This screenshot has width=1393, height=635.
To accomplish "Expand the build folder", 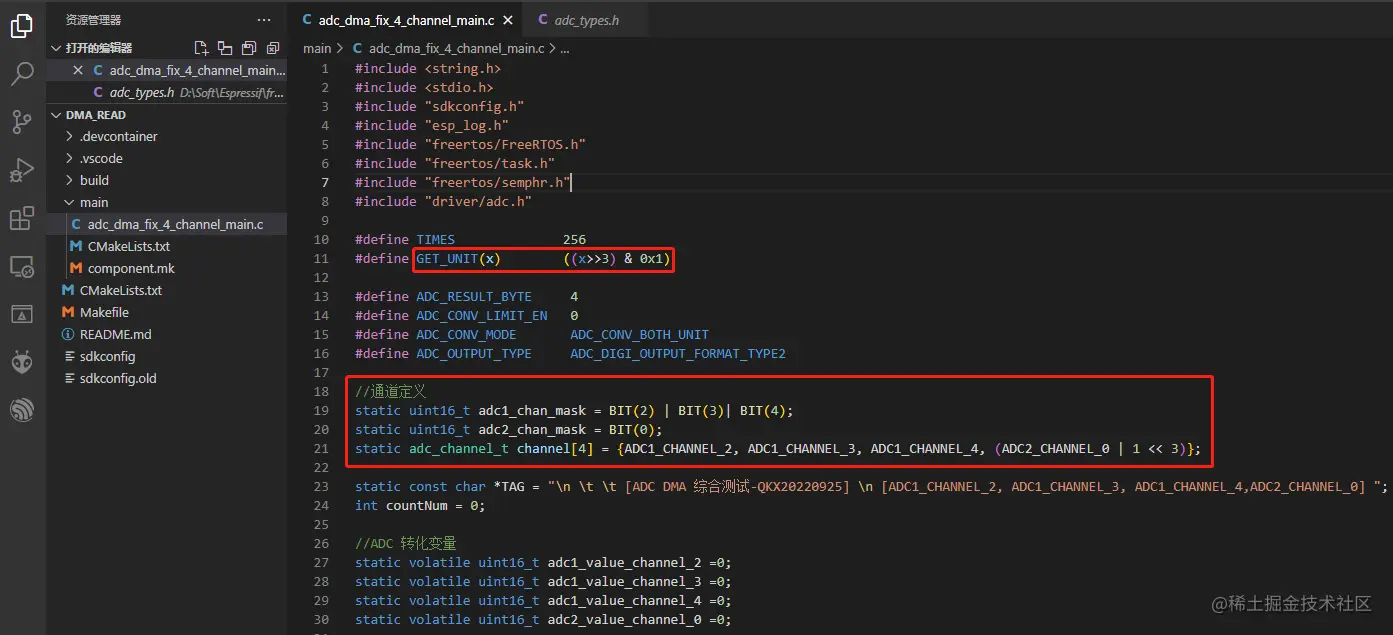I will click(x=94, y=180).
